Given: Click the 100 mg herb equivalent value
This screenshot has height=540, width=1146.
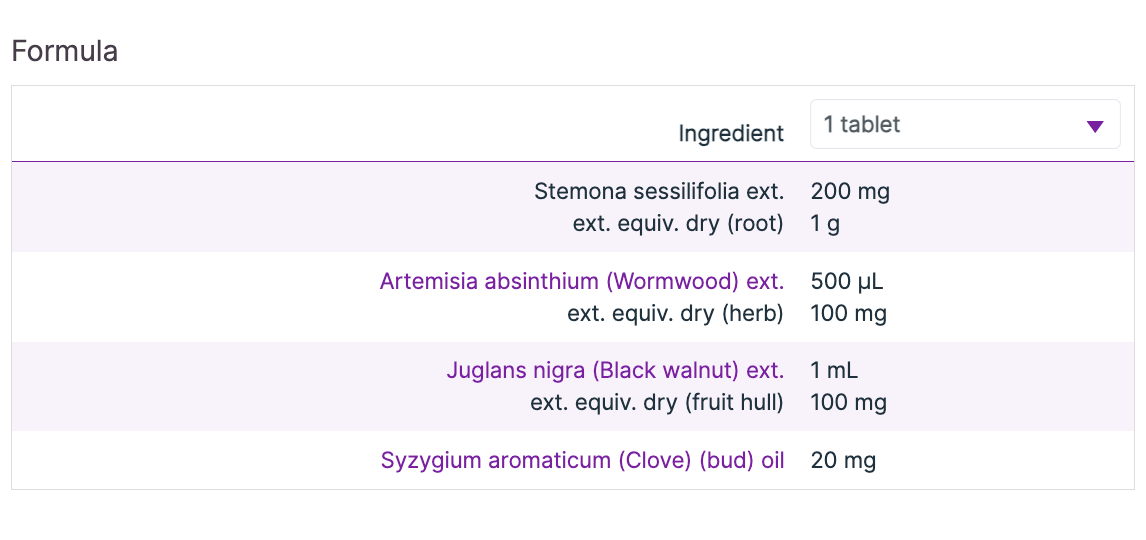Looking at the screenshot, I should pos(848,313).
